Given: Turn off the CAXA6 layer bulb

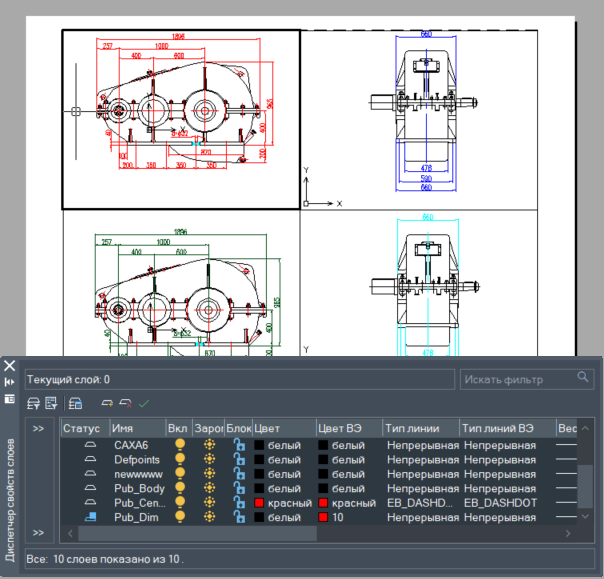Looking at the screenshot, I should click(x=180, y=445).
